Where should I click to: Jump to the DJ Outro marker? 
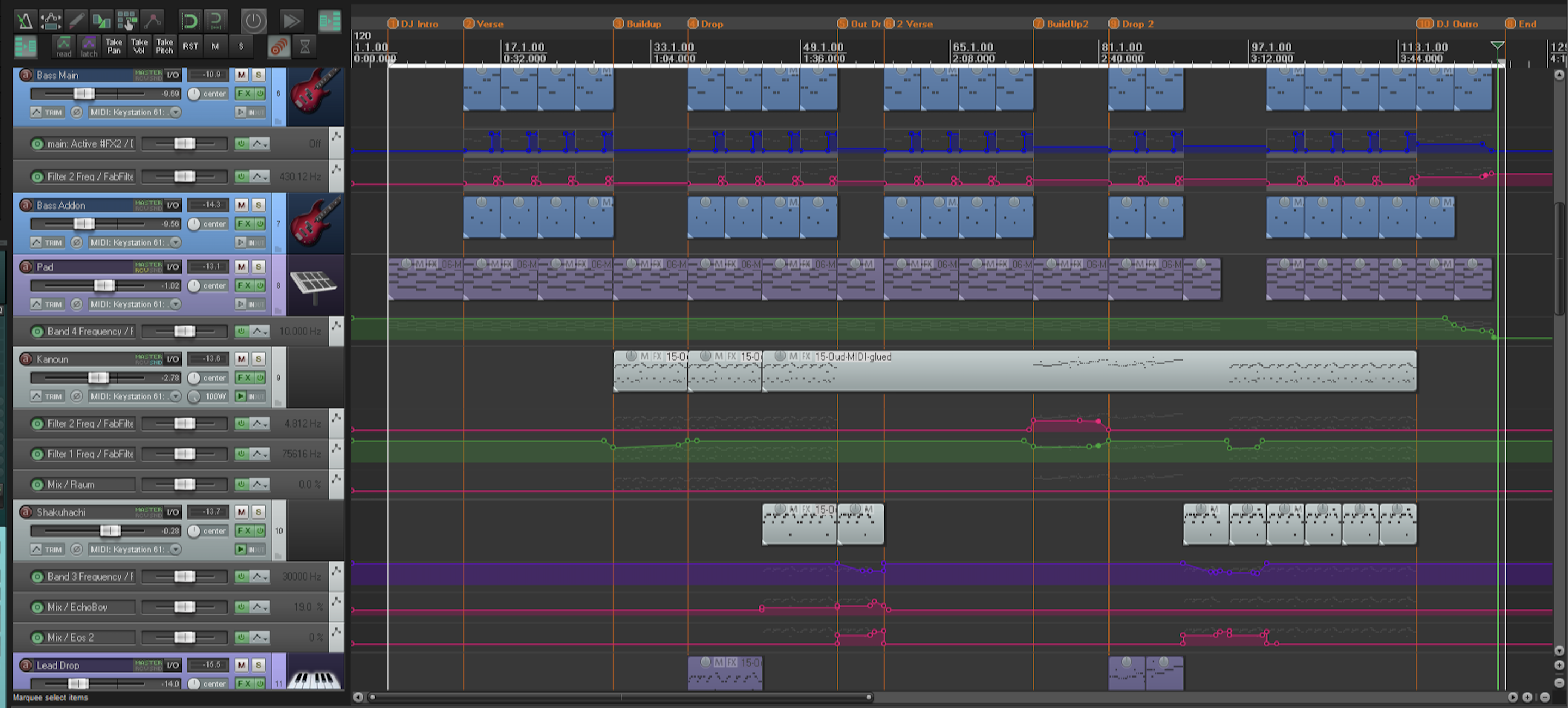tap(1448, 24)
